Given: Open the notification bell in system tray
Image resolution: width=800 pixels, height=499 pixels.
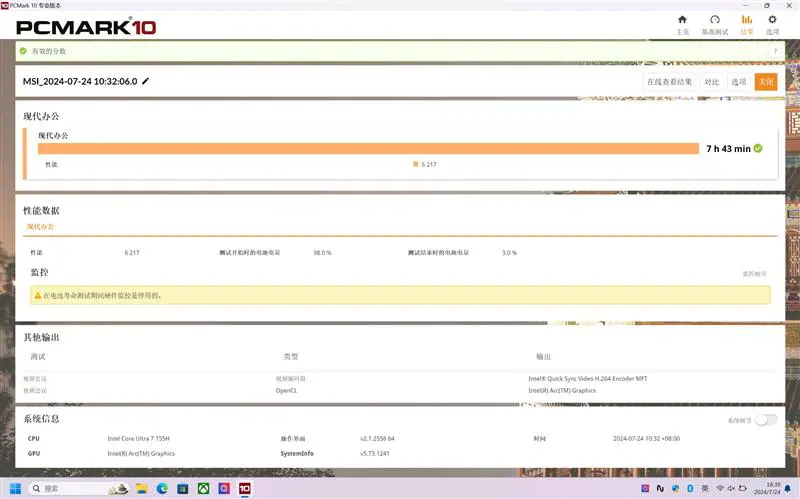Looking at the screenshot, I should click(x=788, y=489).
